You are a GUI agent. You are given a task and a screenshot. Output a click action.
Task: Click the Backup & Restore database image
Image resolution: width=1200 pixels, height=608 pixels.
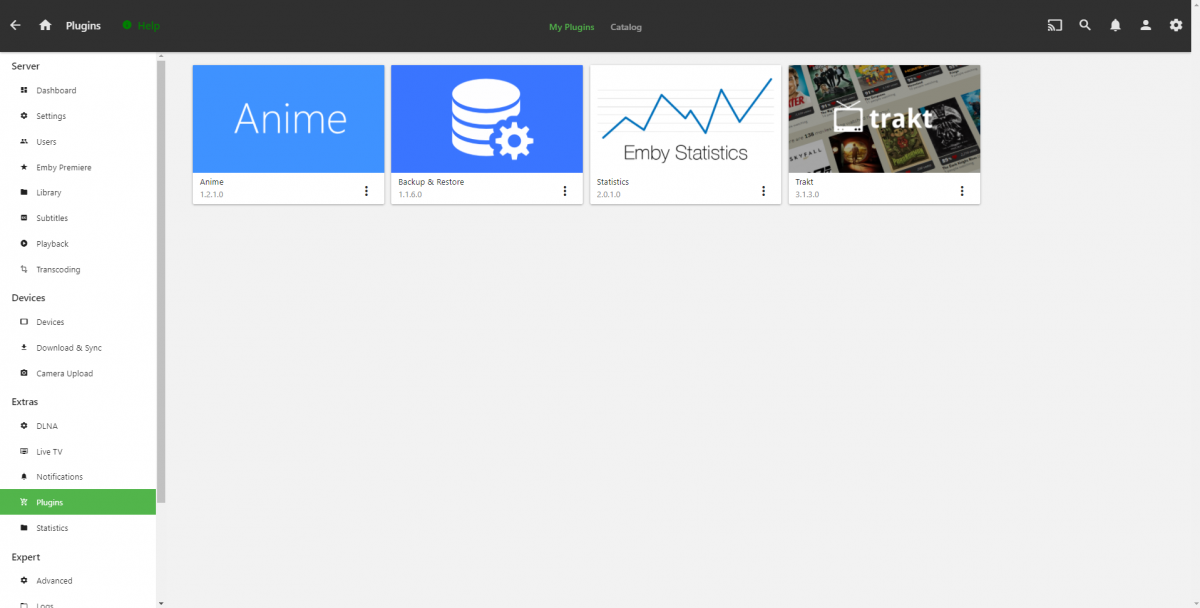click(487, 119)
